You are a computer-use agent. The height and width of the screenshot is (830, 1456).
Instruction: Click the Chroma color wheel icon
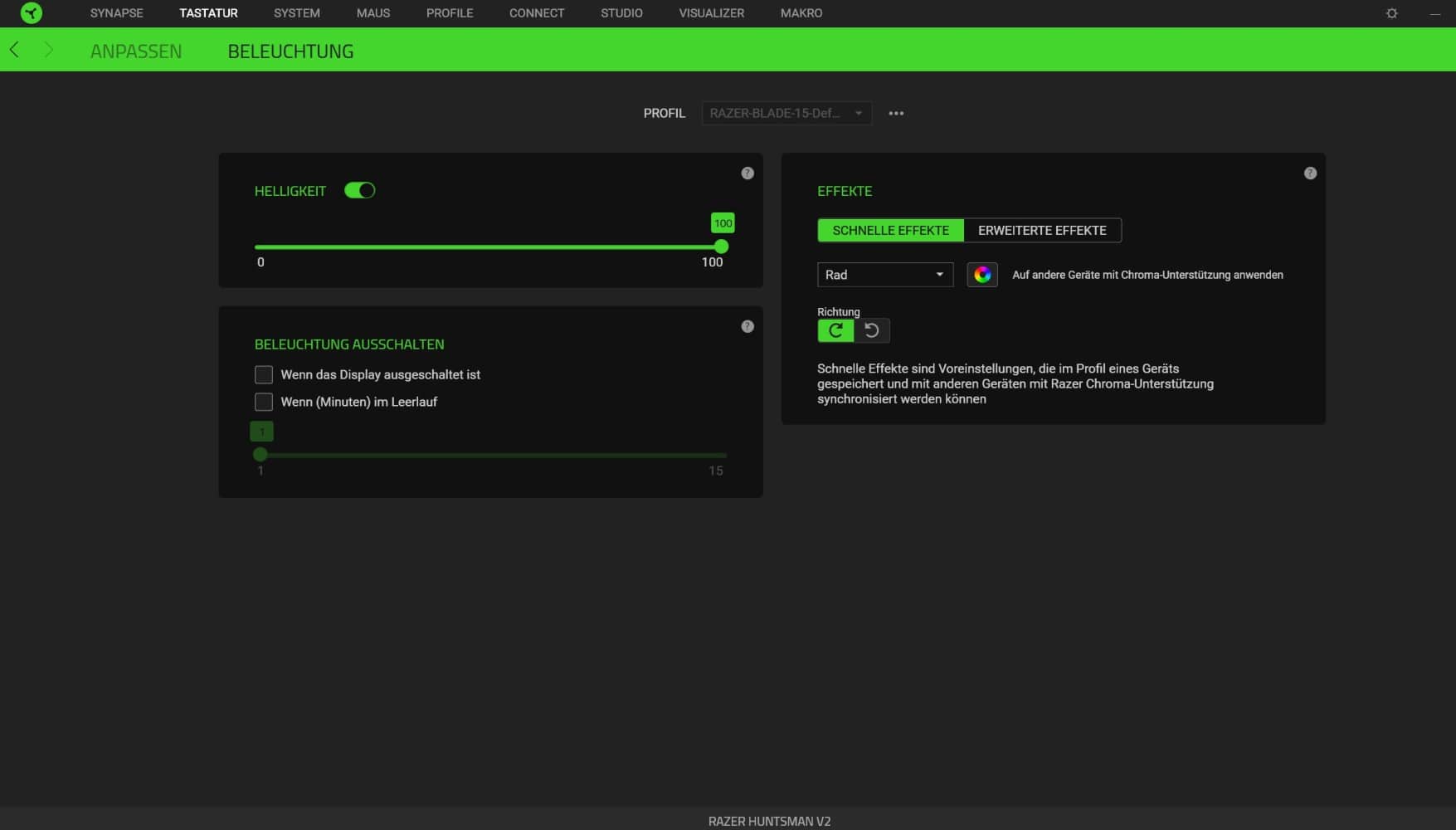(x=982, y=275)
